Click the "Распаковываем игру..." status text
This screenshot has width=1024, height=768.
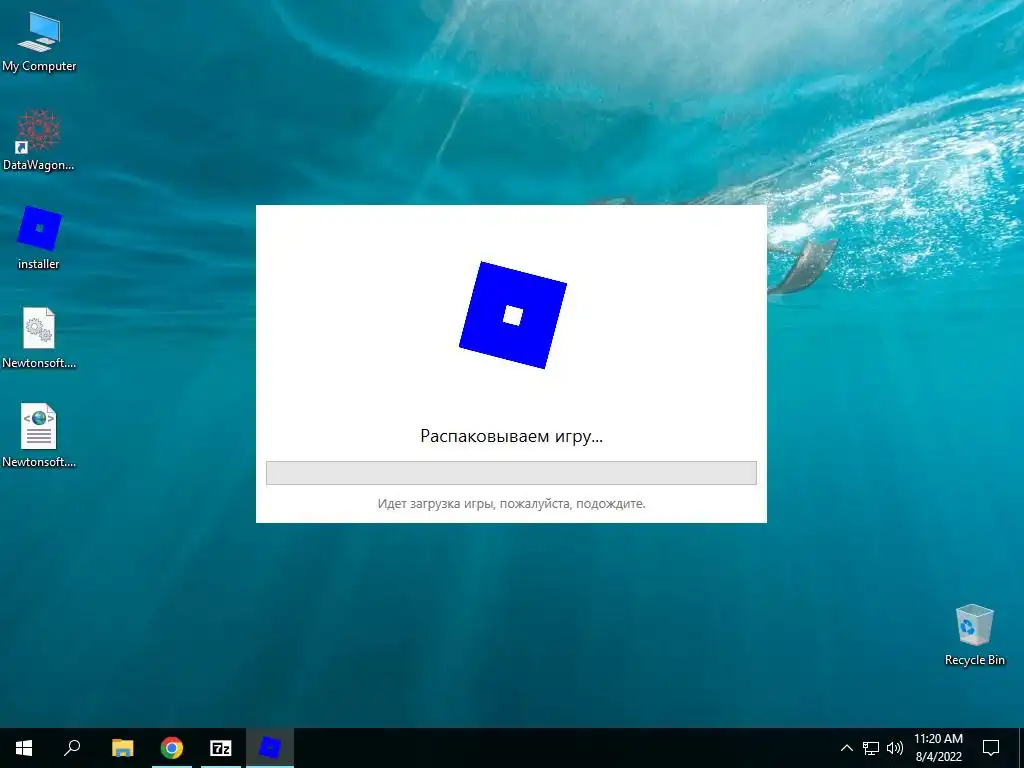(511, 436)
